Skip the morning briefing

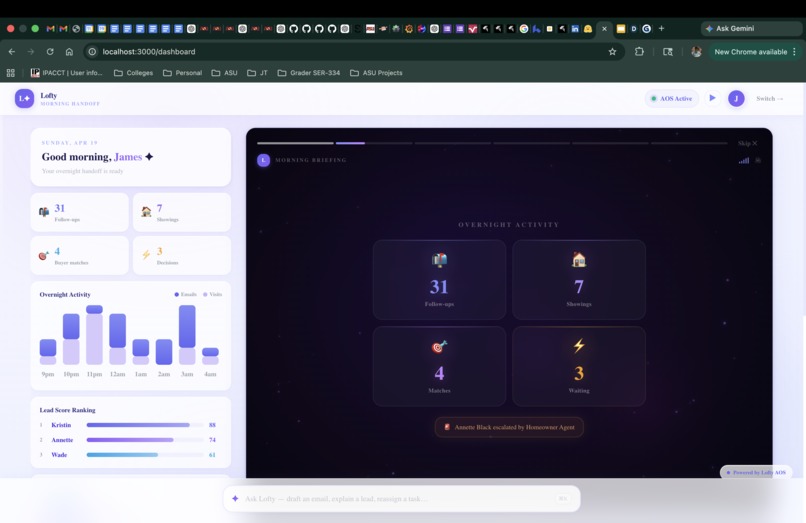click(x=747, y=143)
